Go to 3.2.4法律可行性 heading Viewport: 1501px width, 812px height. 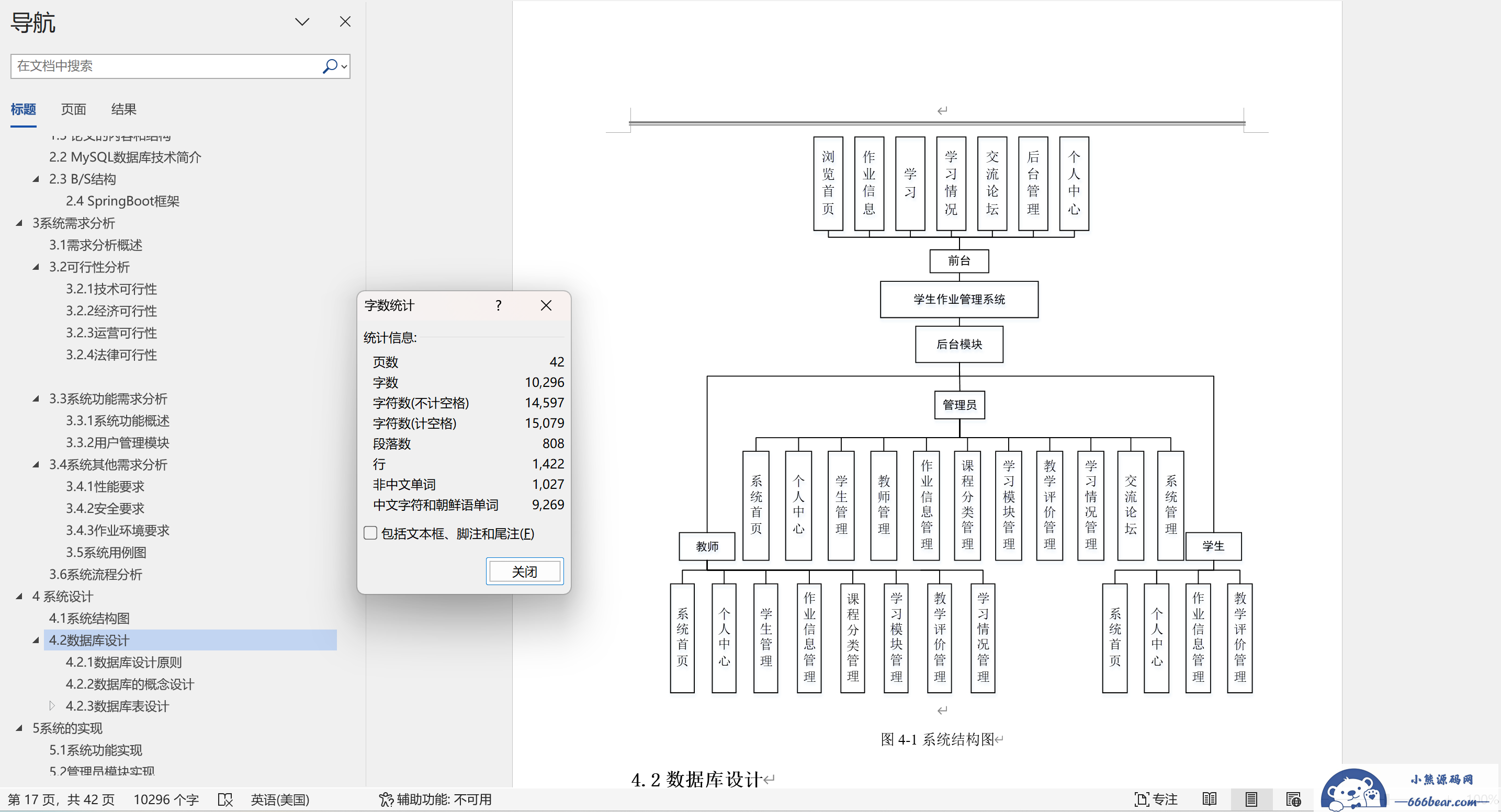pyautogui.click(x=111, y=354)
